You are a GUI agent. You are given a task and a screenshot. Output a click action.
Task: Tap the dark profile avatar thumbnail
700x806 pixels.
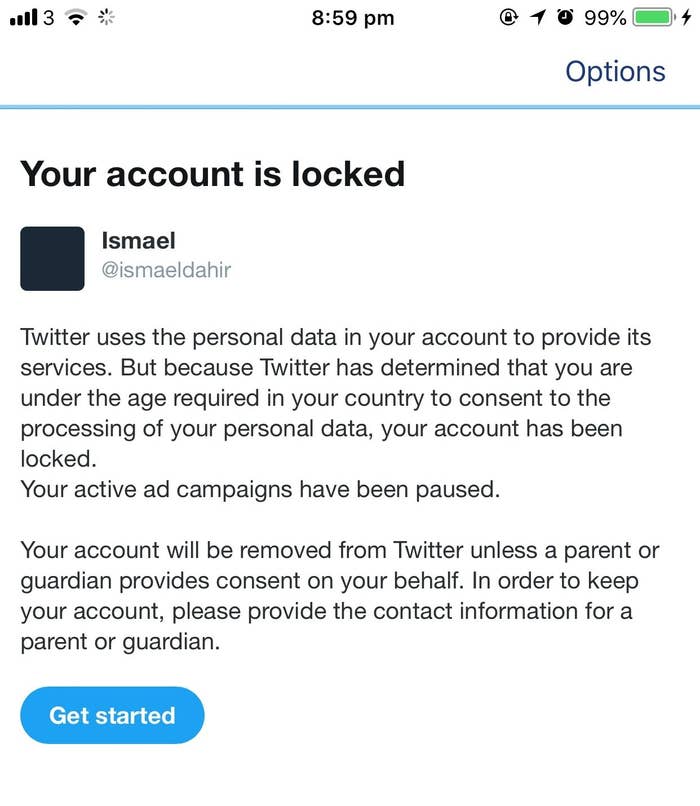pyautogui.click(x=52, y=259)
